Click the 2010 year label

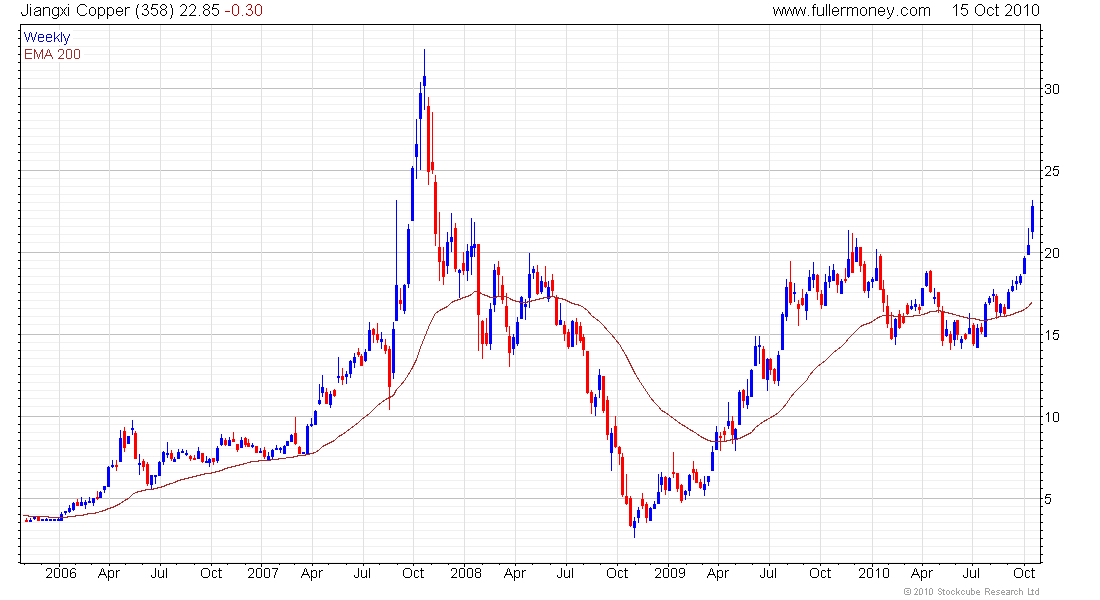[873, 573]
